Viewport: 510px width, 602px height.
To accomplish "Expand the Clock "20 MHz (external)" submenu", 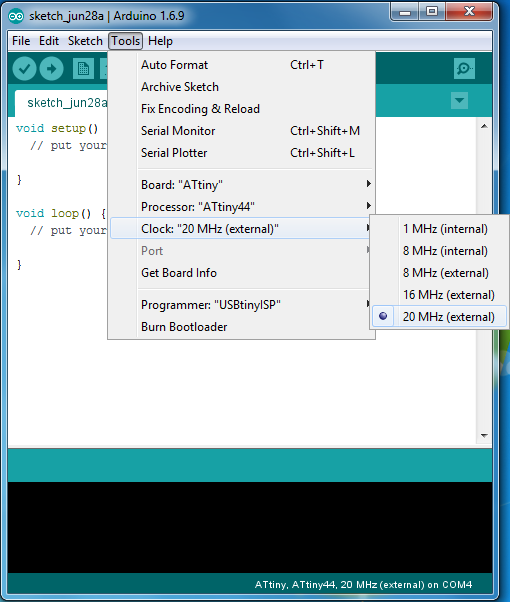I will pyautogui.click(x=241, y=228).
